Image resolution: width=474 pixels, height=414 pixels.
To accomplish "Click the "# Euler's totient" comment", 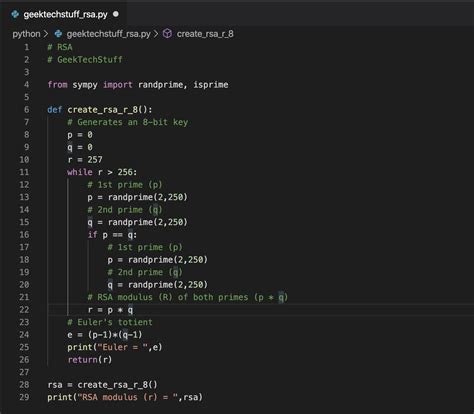I will pyautogui.click(x=110, y=322).
